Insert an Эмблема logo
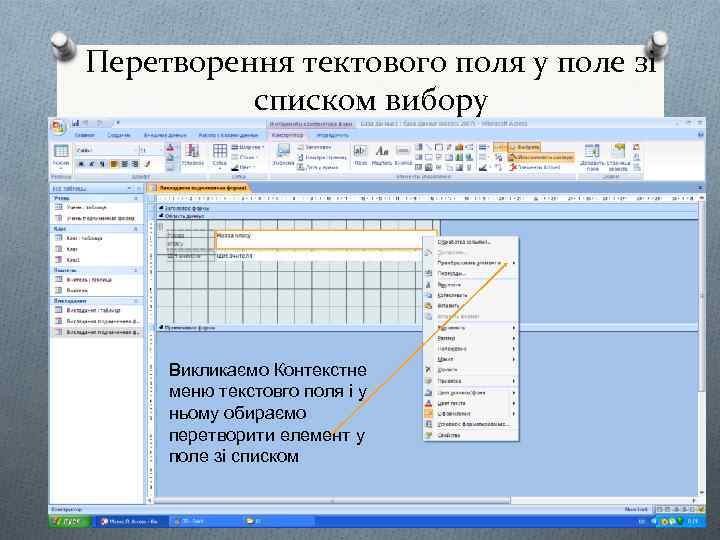The height and width of the screenshot is (540, 720). click(283, 155)
